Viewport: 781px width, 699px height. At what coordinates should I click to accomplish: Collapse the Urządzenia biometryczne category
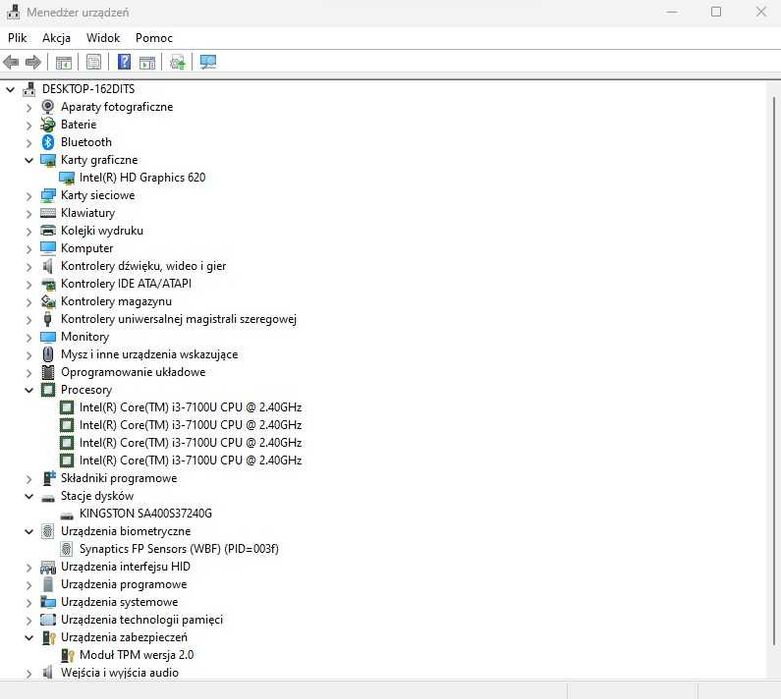point(29,532)
